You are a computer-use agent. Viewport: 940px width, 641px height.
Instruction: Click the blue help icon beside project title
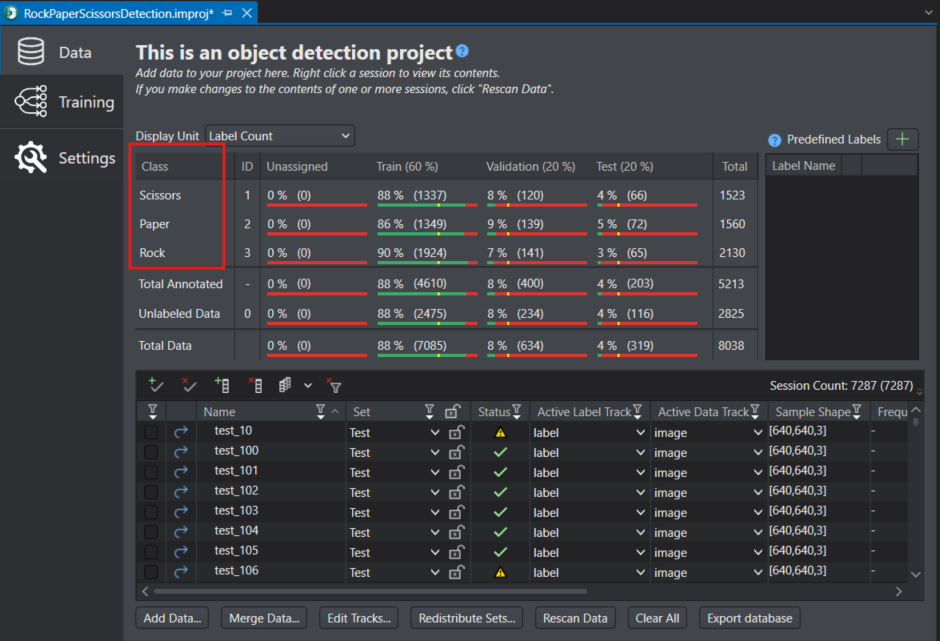pos(462,52)
